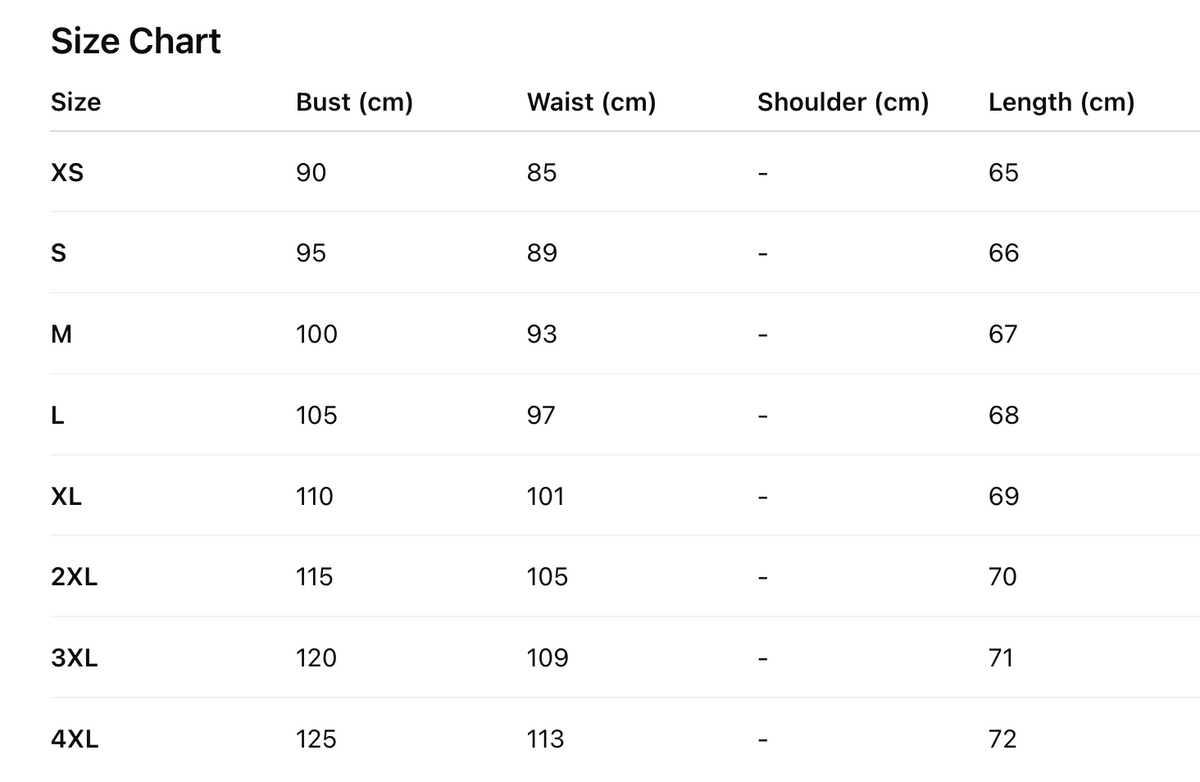Select the 2XL size row label
The image size is (1200, 782).
click(74, 578)
